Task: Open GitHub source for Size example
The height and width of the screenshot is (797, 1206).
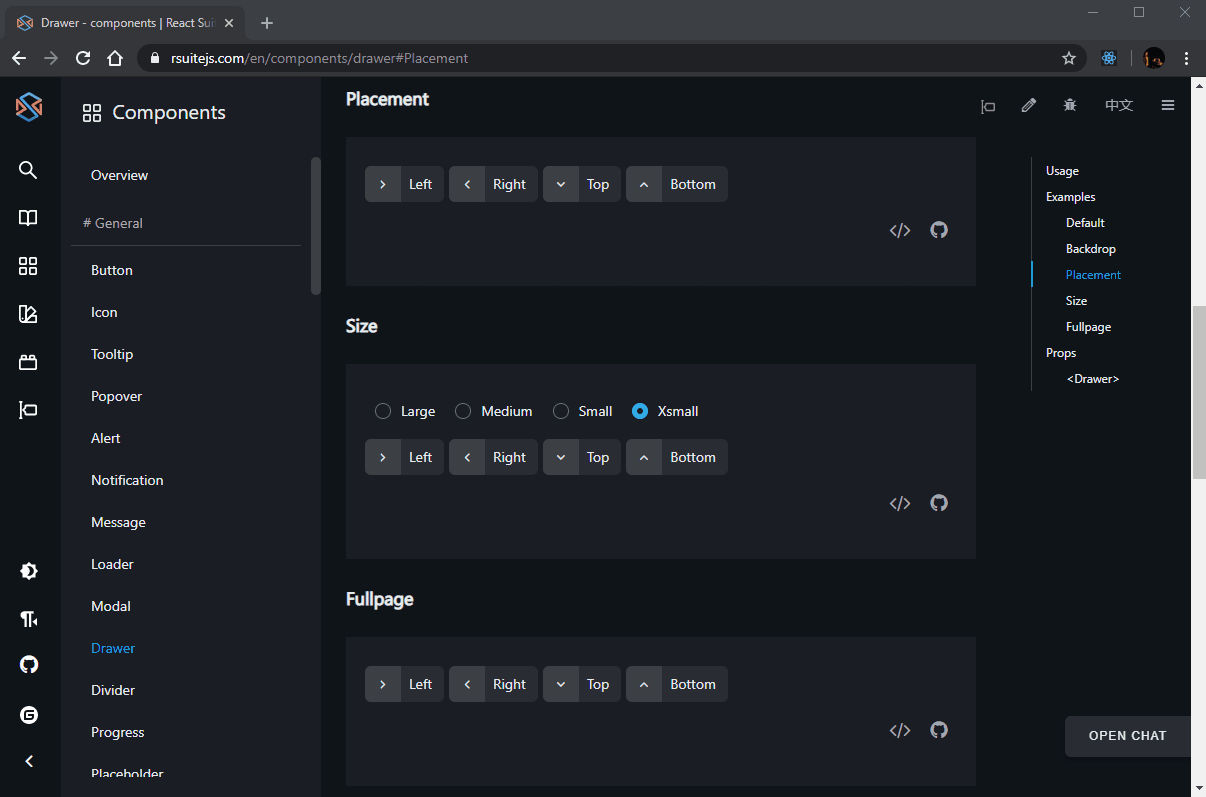Action: 939,503
